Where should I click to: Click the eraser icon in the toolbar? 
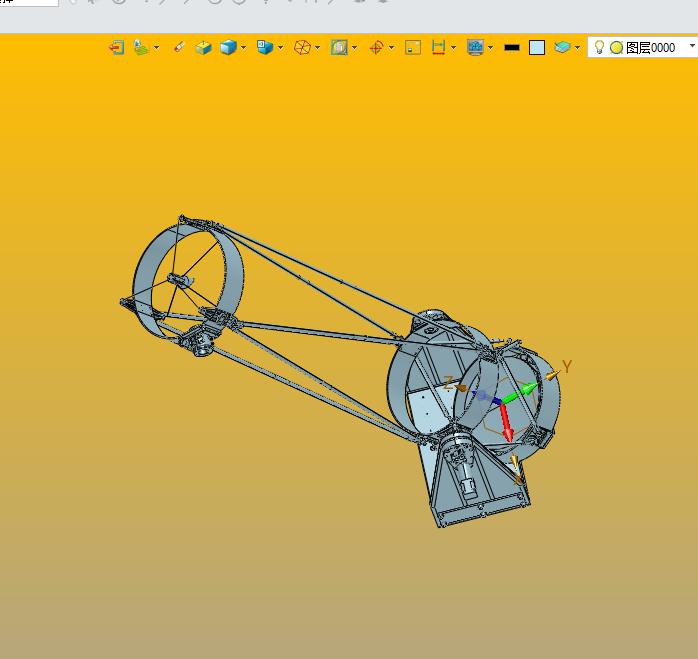[x=179, y=47]
